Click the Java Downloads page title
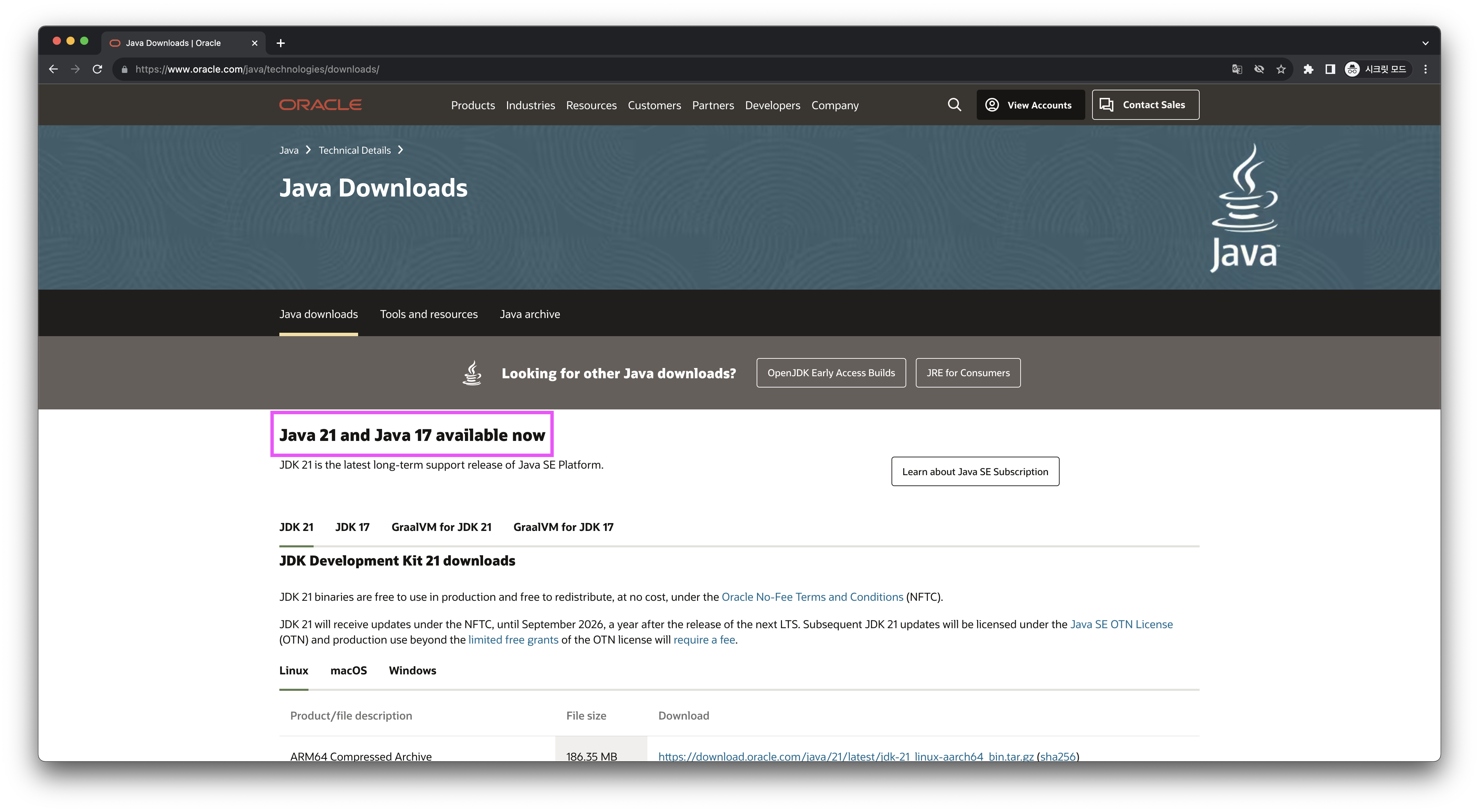The width and height of the screenshot is (1479, 812). (373, 188)
